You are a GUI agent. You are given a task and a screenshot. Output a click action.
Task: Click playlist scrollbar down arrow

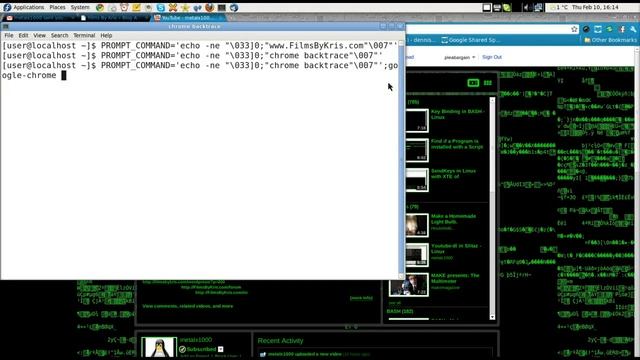point(492,317)
